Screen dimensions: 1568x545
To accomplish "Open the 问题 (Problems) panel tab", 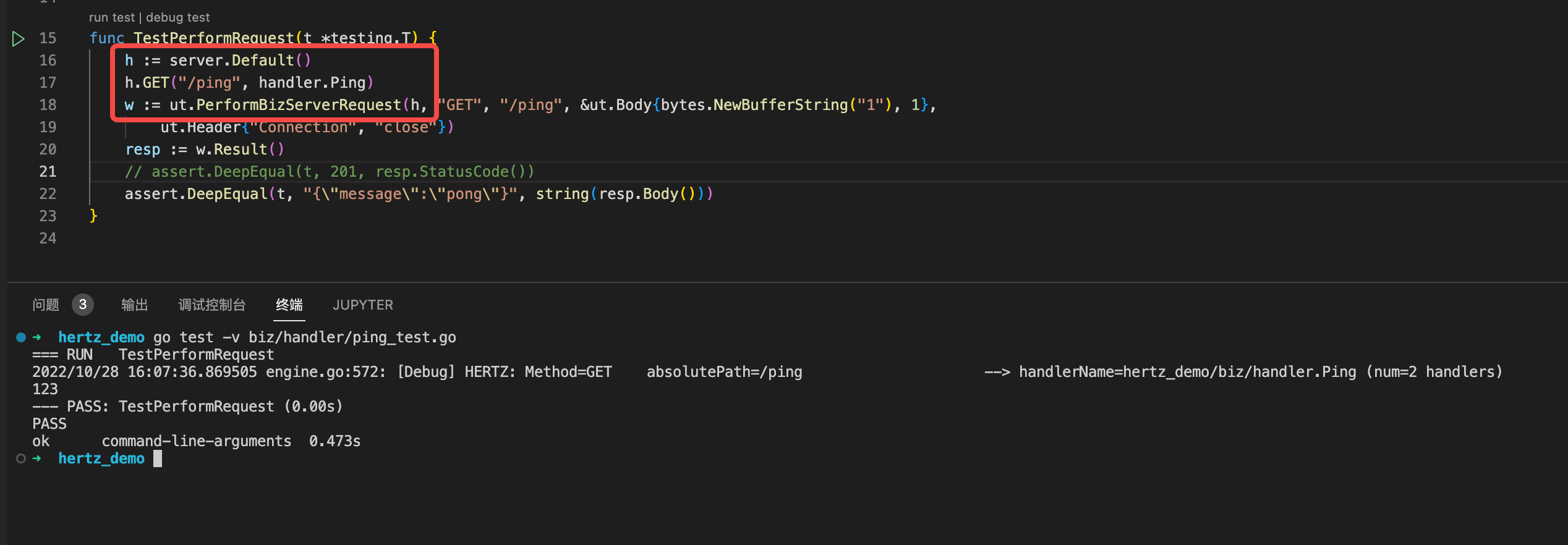I will [46, 305].
